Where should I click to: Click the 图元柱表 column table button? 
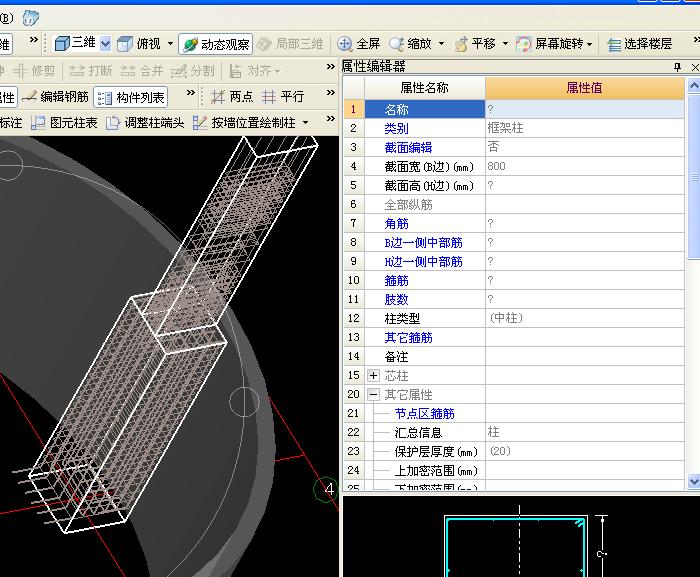coord(64,122)
